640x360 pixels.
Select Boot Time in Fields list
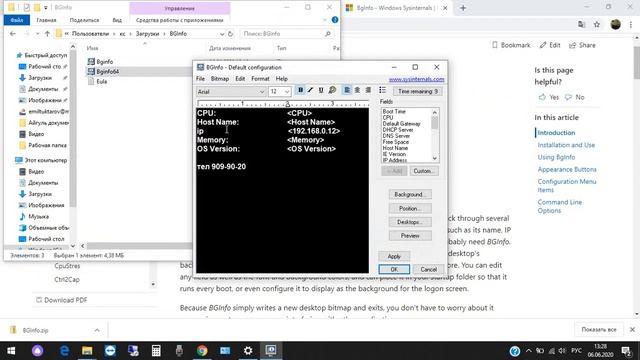(x=394, y=111)
